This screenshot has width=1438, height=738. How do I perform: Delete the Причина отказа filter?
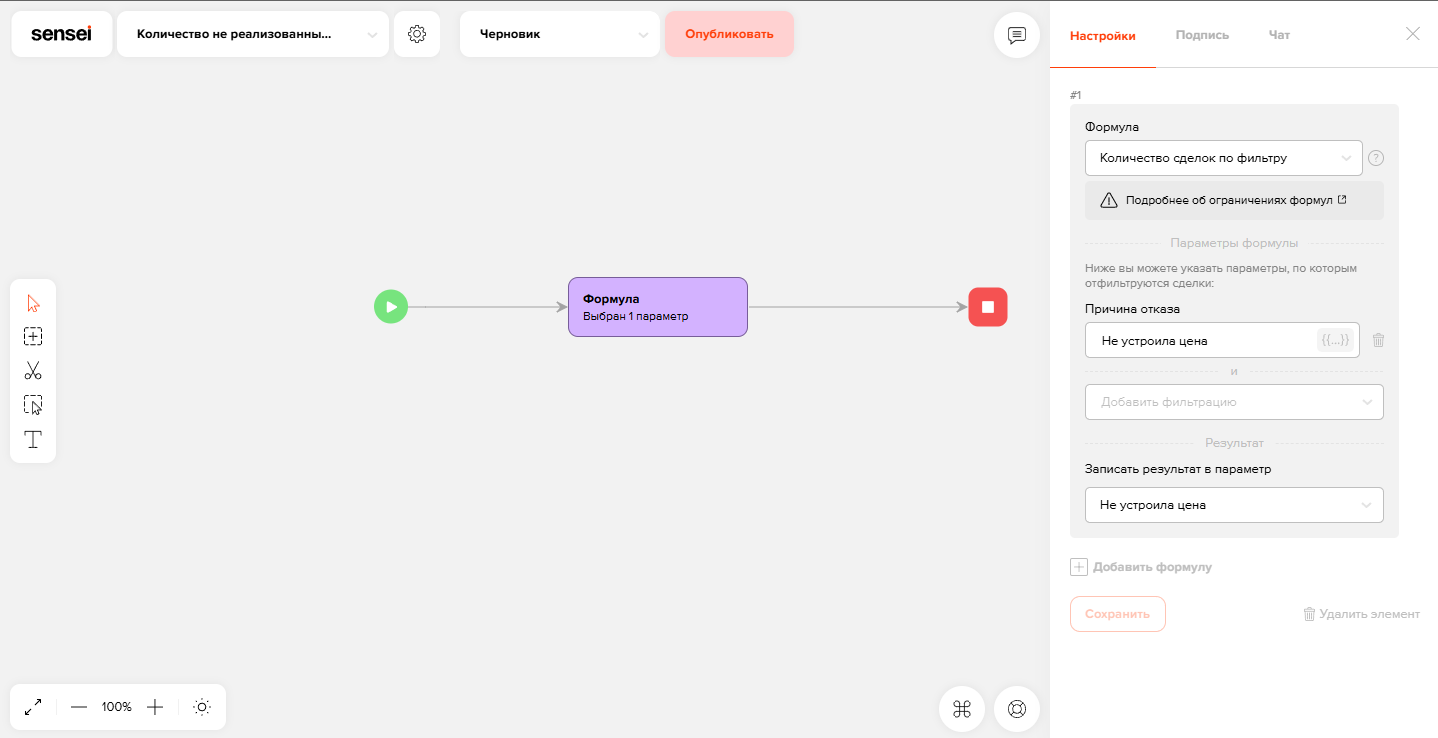[1378, 340]
